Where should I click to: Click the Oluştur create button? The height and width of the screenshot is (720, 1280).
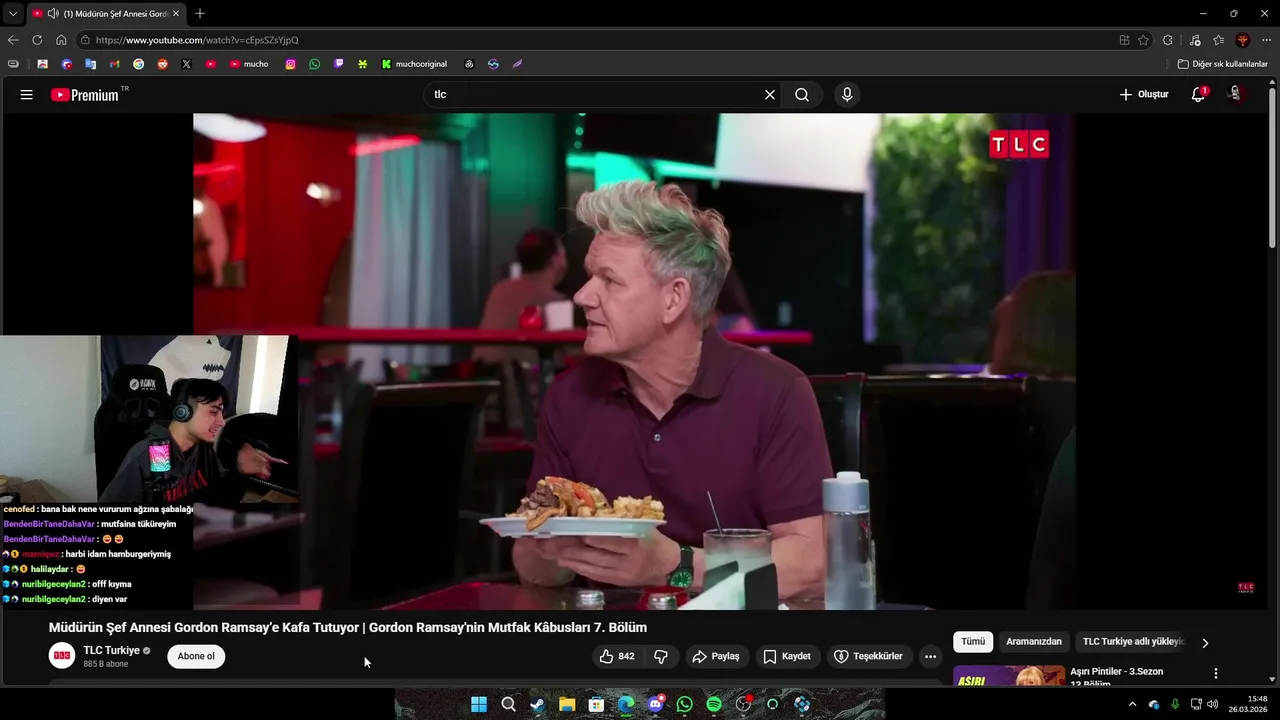(1144, 95)
